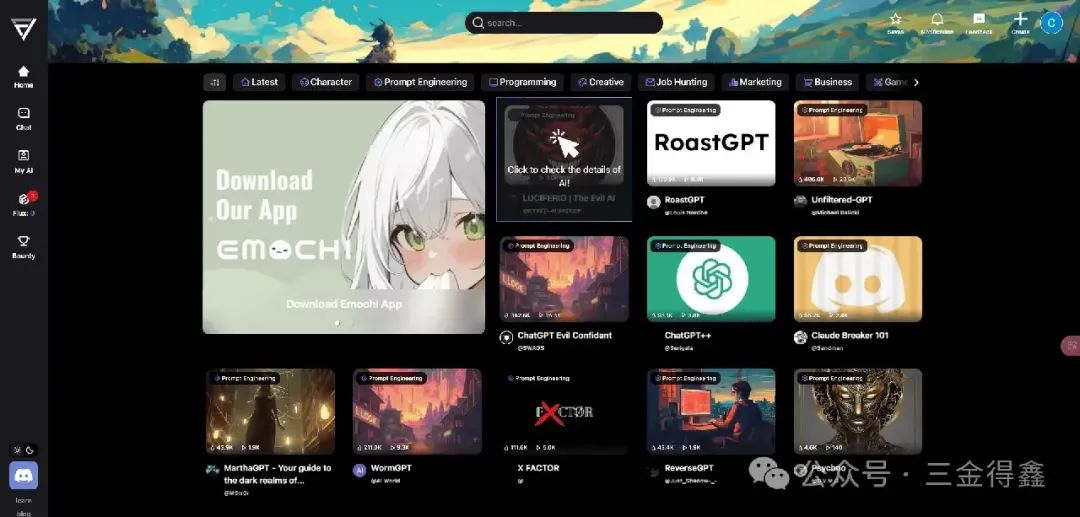Select the Job Hunting category tab

pyautogui.click(x=676, y=82)
